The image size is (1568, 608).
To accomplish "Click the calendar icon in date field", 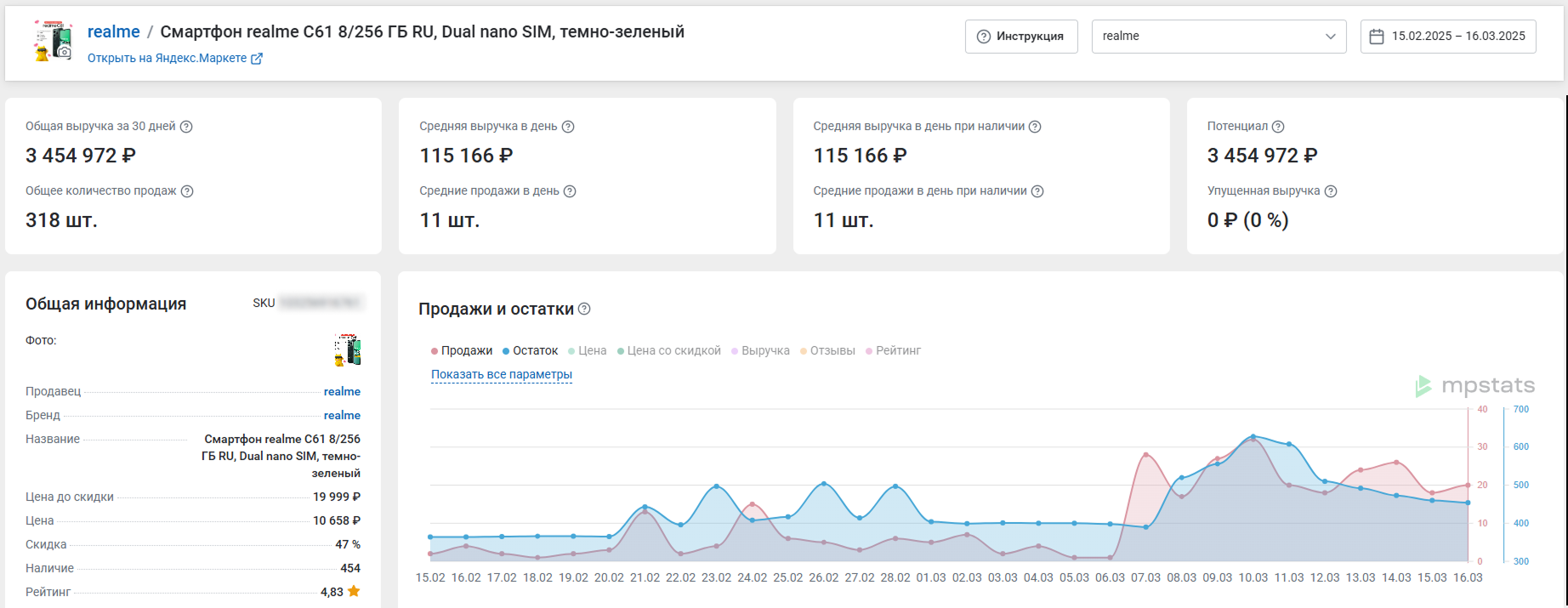I will 1377,37.
